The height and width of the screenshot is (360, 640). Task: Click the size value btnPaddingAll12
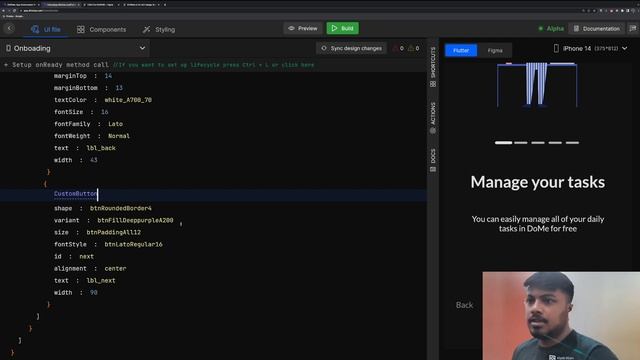pyautogui.click(x=113, y=232)
